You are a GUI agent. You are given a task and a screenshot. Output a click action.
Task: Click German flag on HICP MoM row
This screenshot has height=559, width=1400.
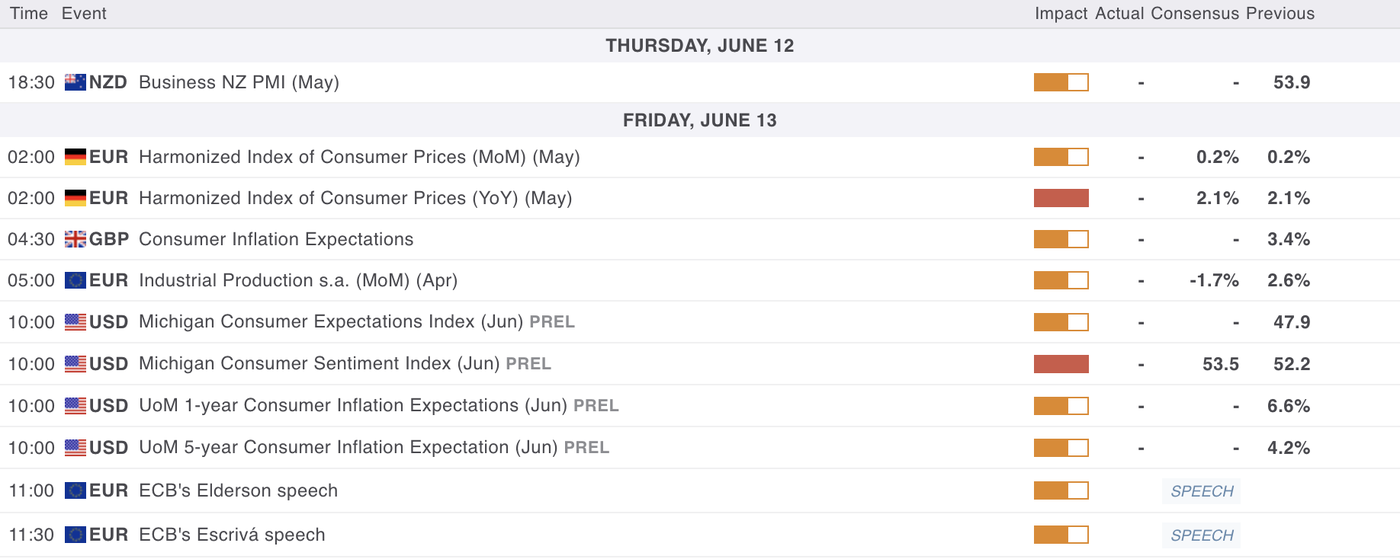[75, 157]
